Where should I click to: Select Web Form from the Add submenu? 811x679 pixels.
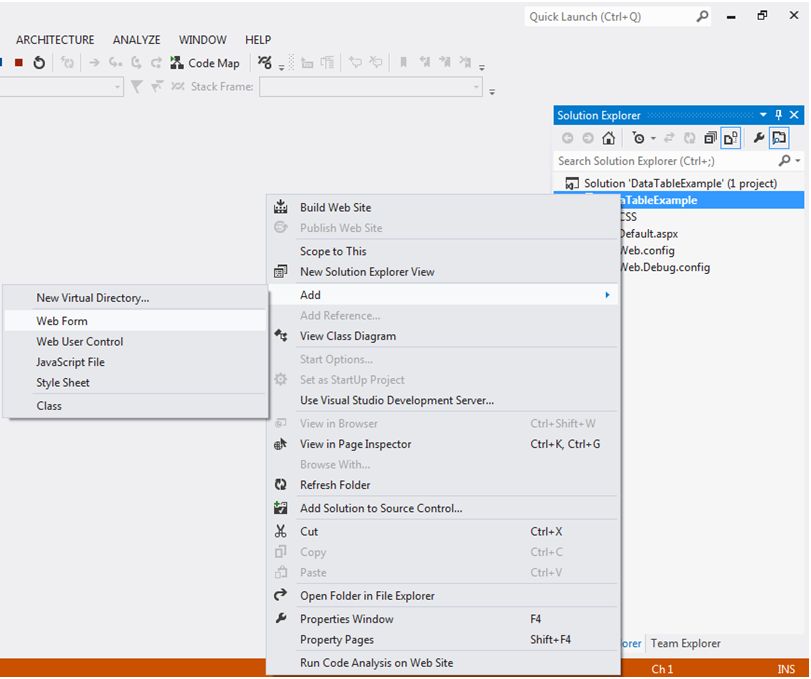coord(62,321)
